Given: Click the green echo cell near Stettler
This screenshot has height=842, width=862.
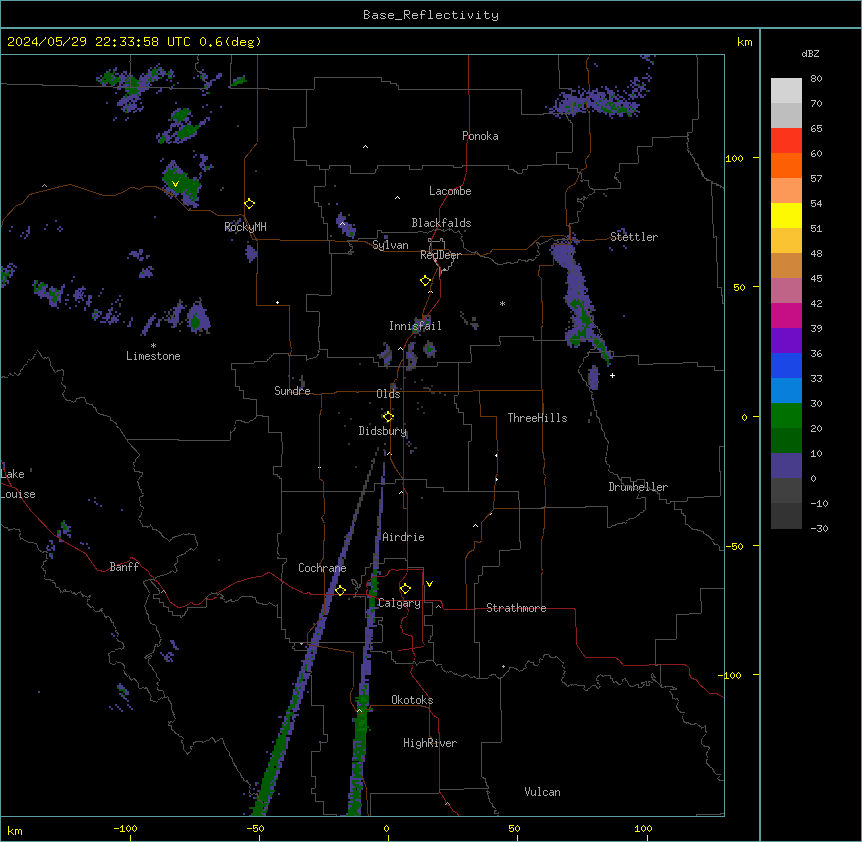Looking at the screenshot, I should [582, 322].
